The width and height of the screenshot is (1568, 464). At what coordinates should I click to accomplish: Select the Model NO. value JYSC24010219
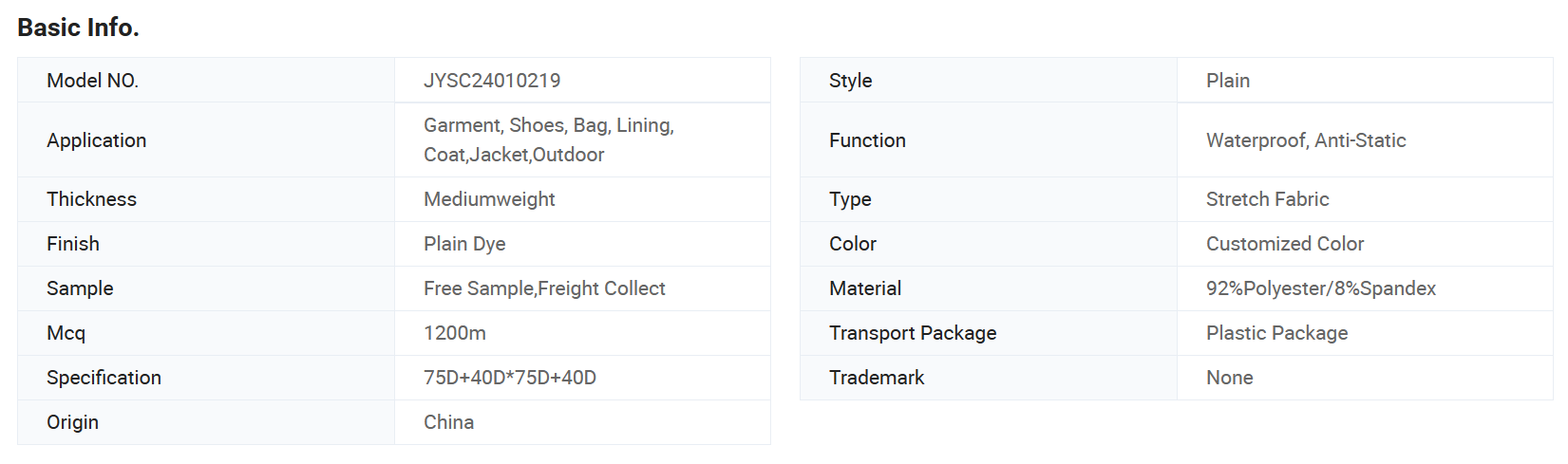coord(492,81)
